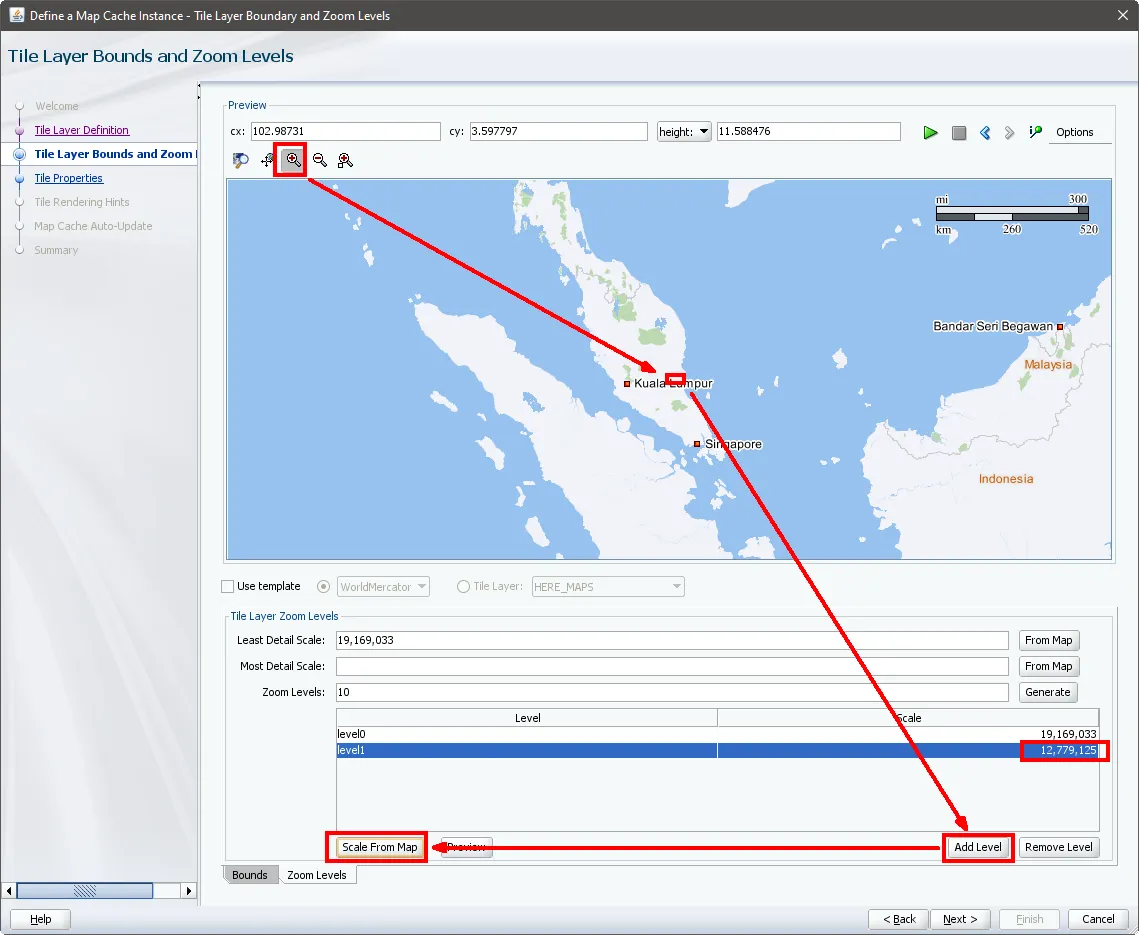Select the Tile Layer radio button
This screenshot has height=935, width=1139.
463,587
